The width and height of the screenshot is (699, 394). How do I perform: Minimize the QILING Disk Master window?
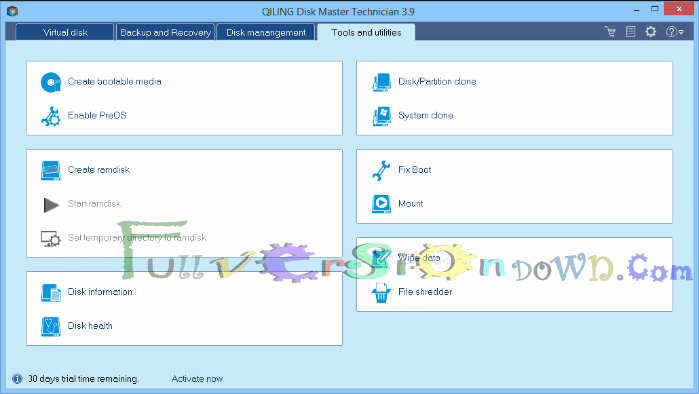point(637,9)
